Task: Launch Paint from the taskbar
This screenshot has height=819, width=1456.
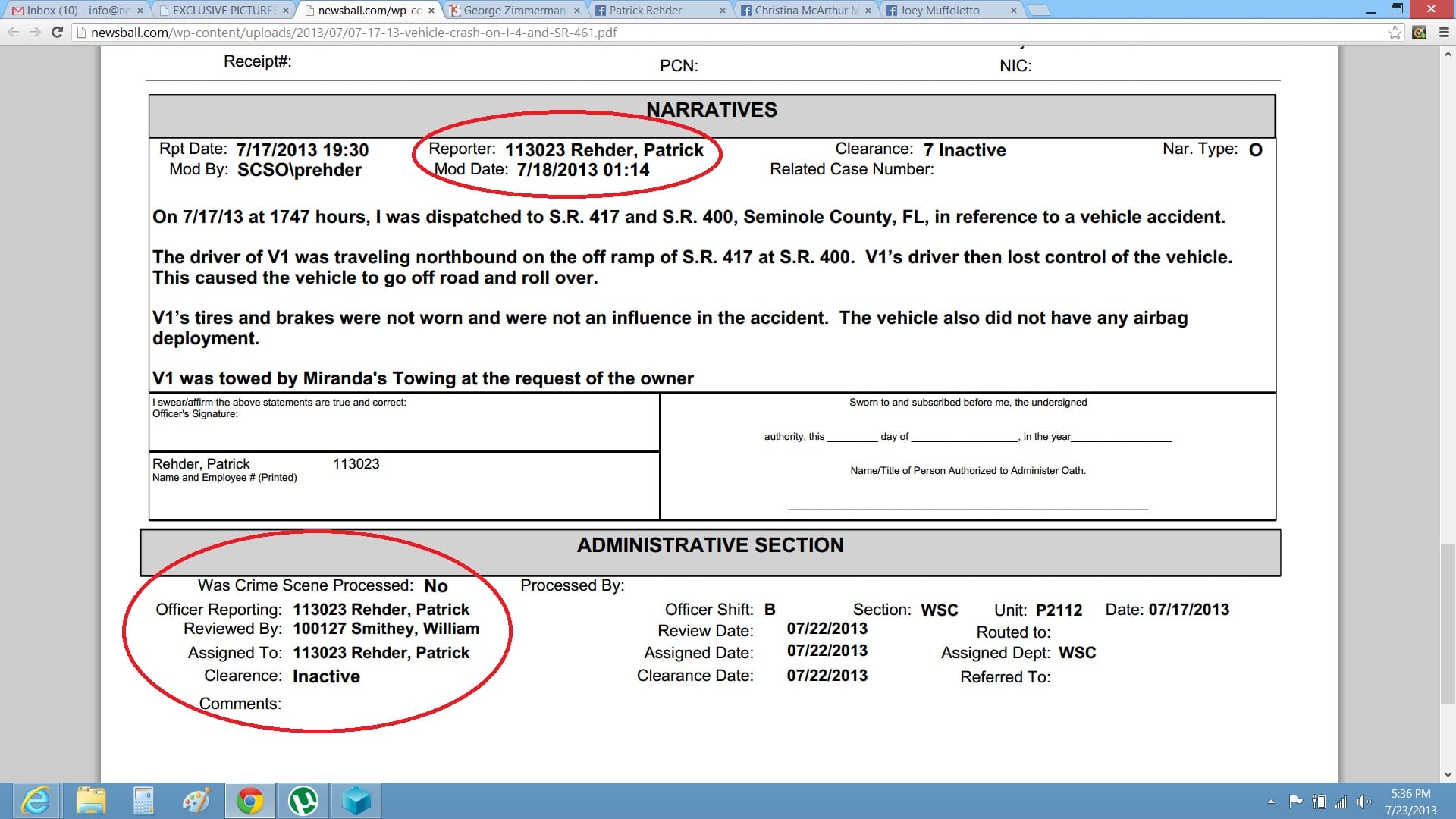Action: [x=196, y=801]
